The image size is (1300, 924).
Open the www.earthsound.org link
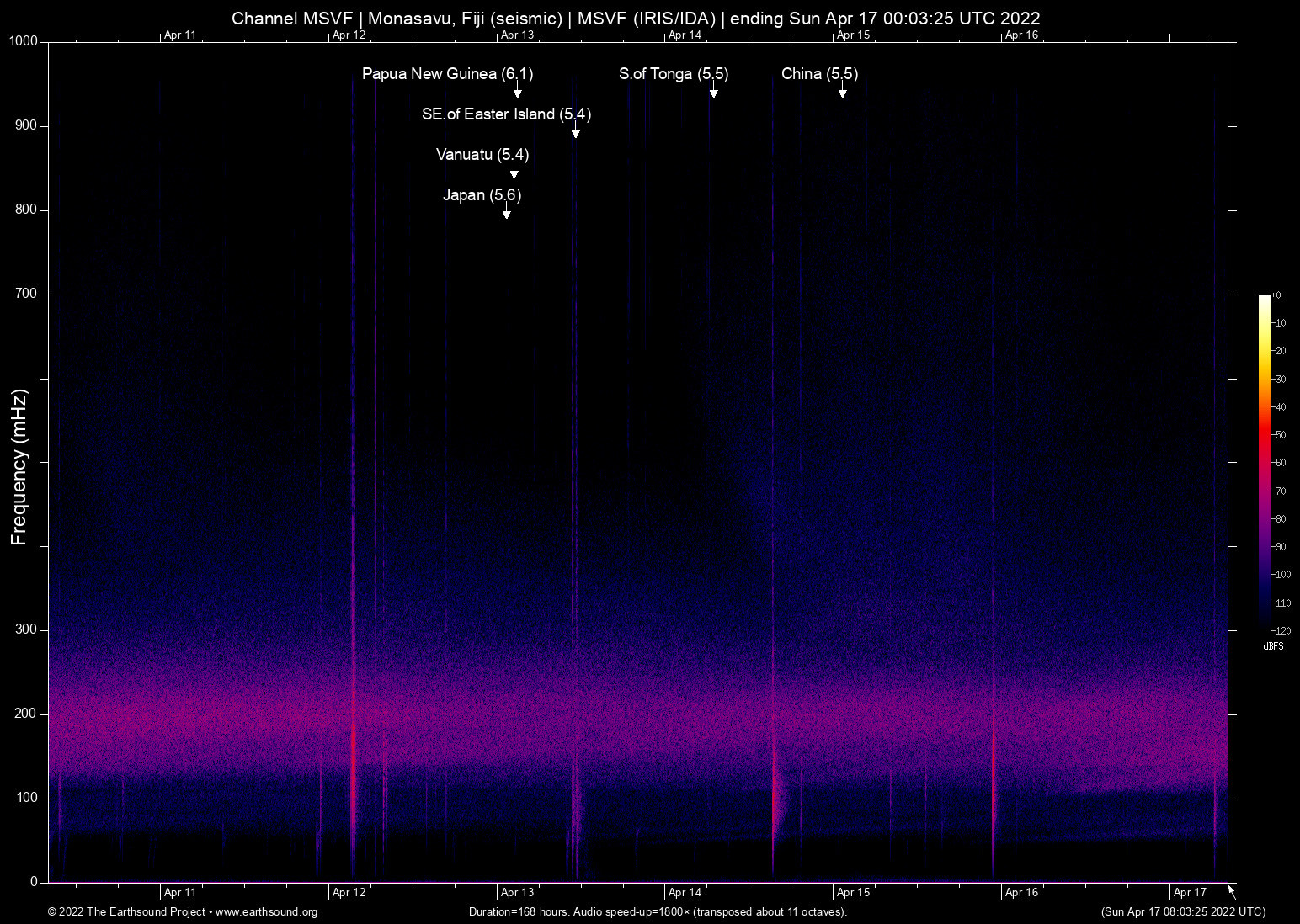266,912
